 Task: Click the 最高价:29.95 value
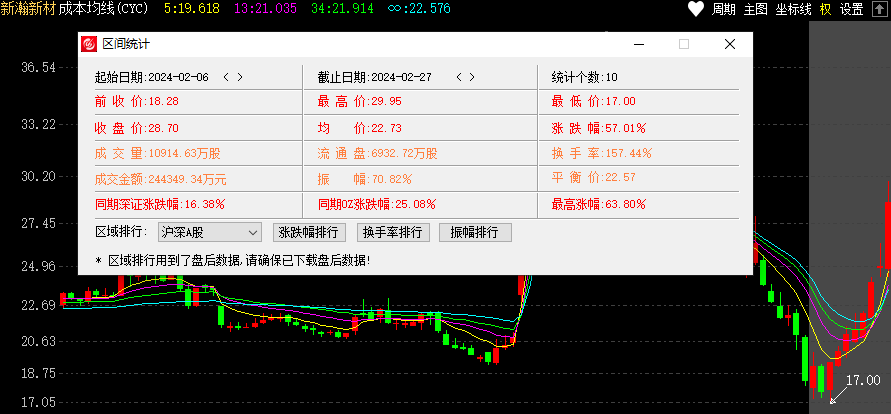click(360, 102)
